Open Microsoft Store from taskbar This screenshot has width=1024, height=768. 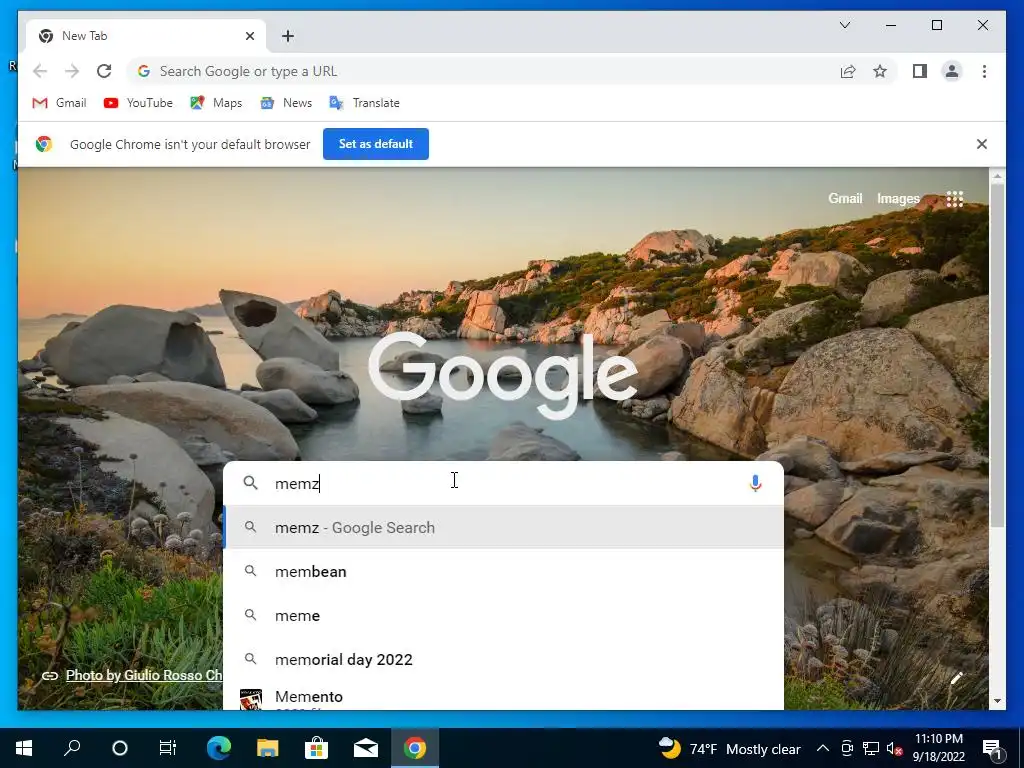316,748
